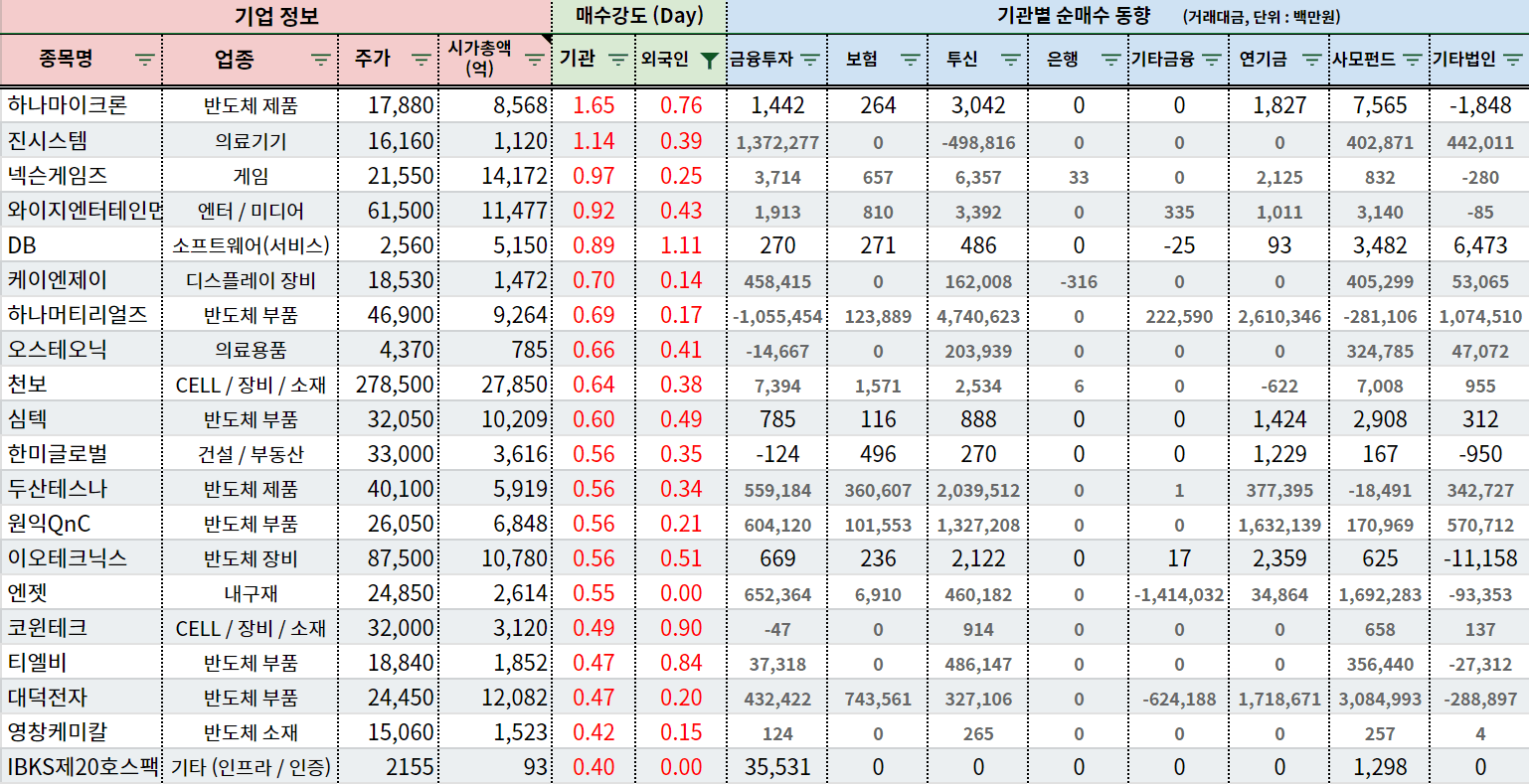Viewport: 1529px width, 784px height.
Task: Select the -11,158 기타법인 cell
Action: point(1480,558)
